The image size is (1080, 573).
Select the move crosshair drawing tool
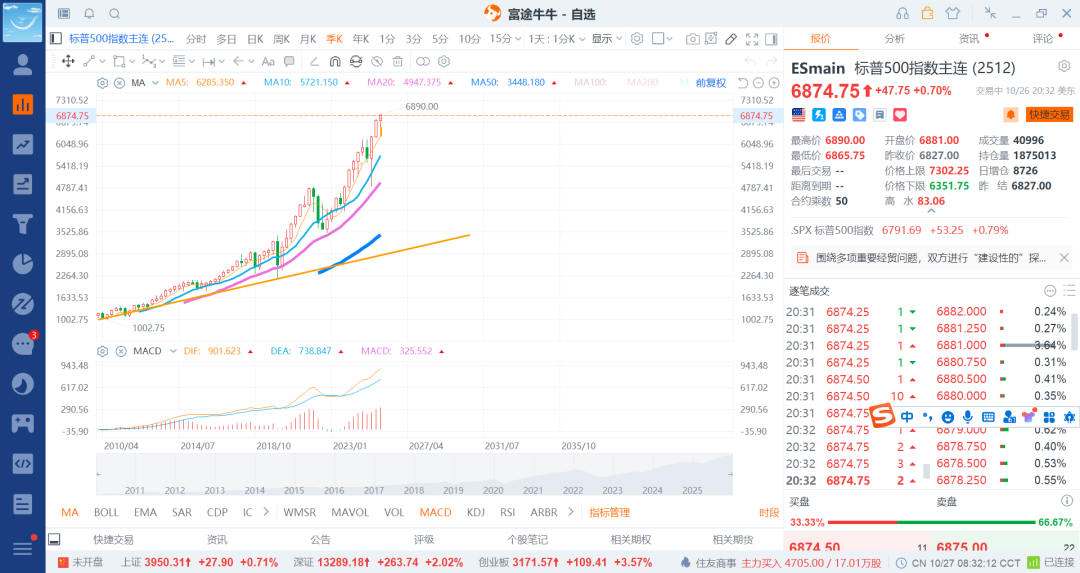(68, 61)
